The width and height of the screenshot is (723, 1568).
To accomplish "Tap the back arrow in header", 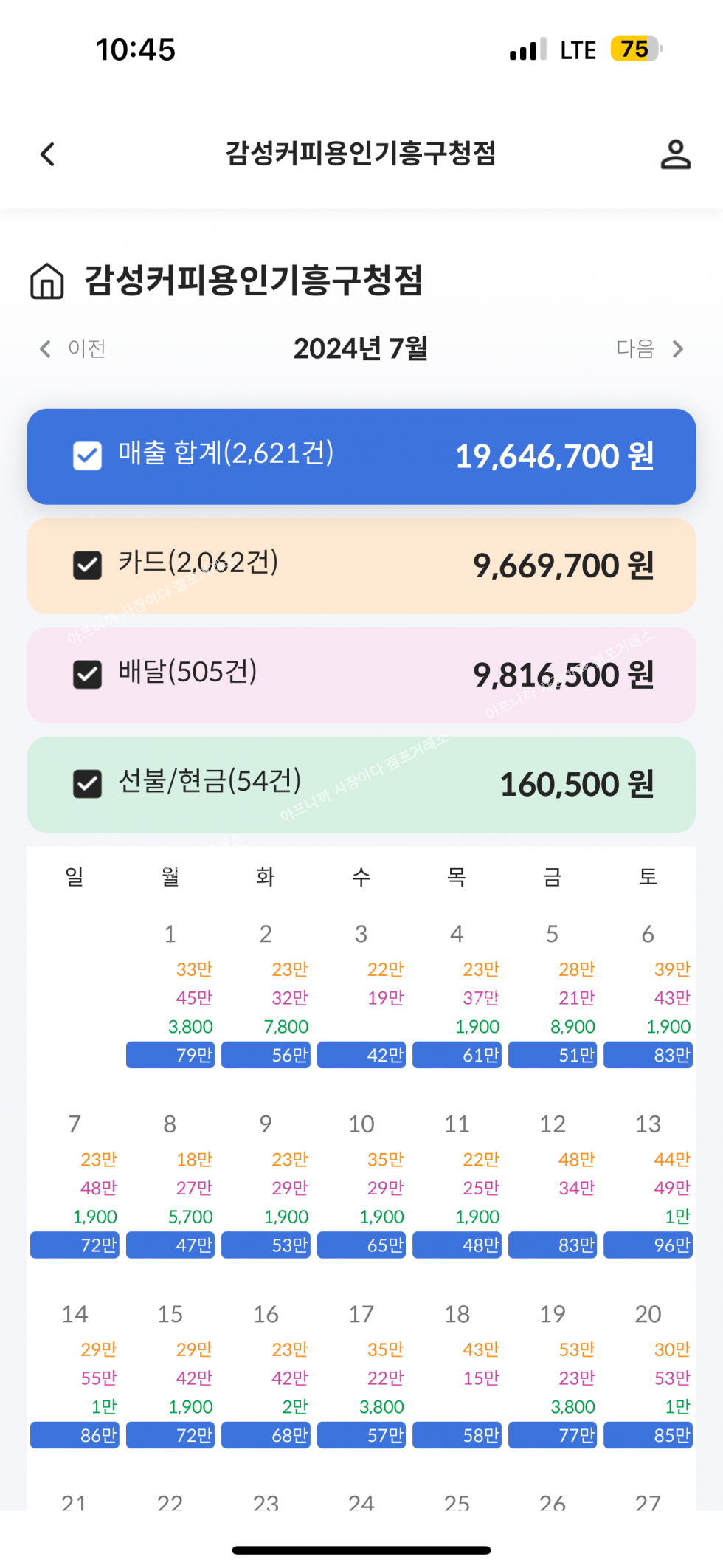I will tap(48, 154).
